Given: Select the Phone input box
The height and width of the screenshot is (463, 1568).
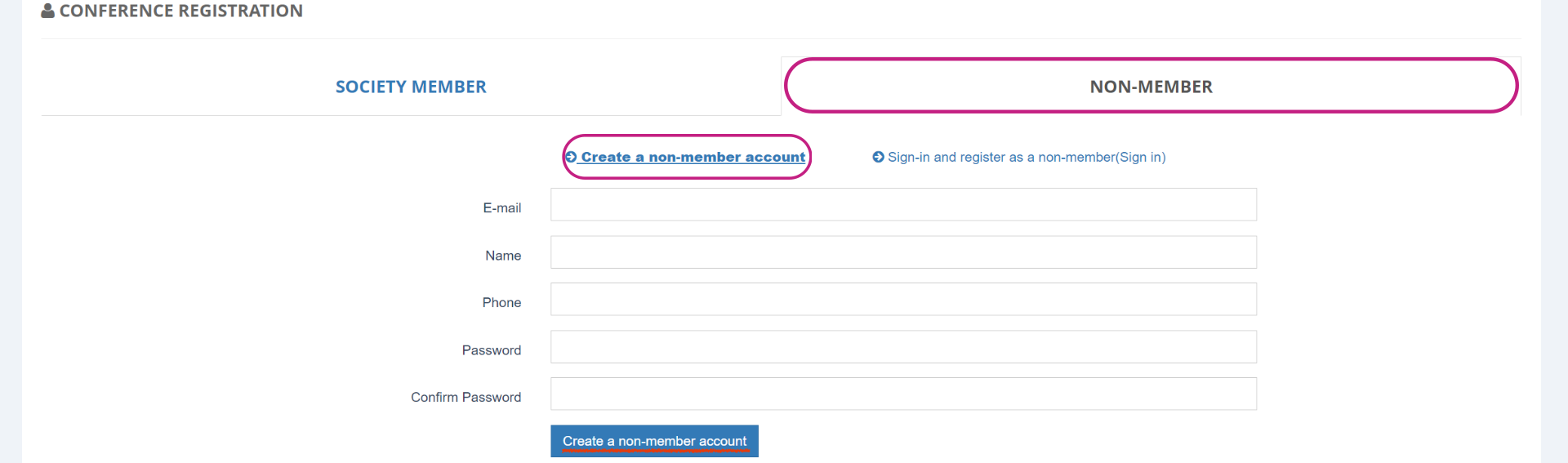Looking at the screenshot, I should (x=903, y=299).
